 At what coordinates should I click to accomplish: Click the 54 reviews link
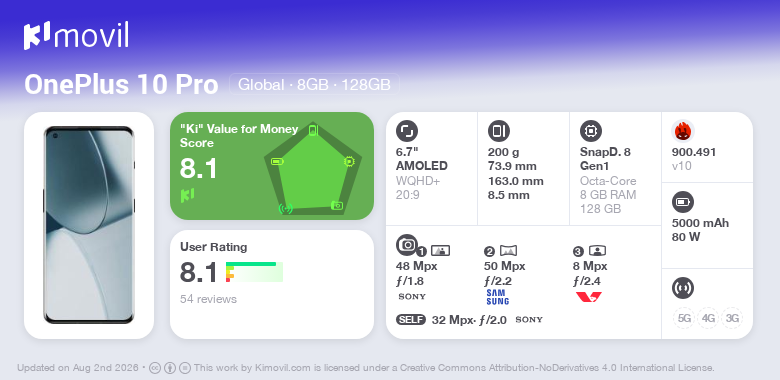208,299
